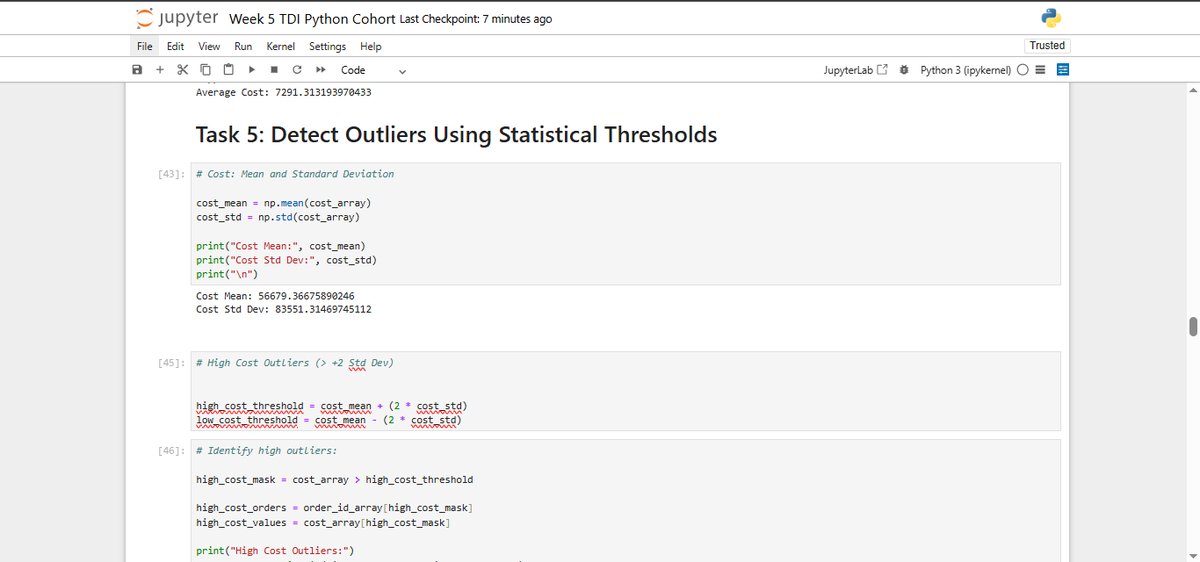This screenshot has width=1200, height=562.
Task: Click the comment # Cost: Mean and Standard Deviation
Action: click(x=295, y=174)
